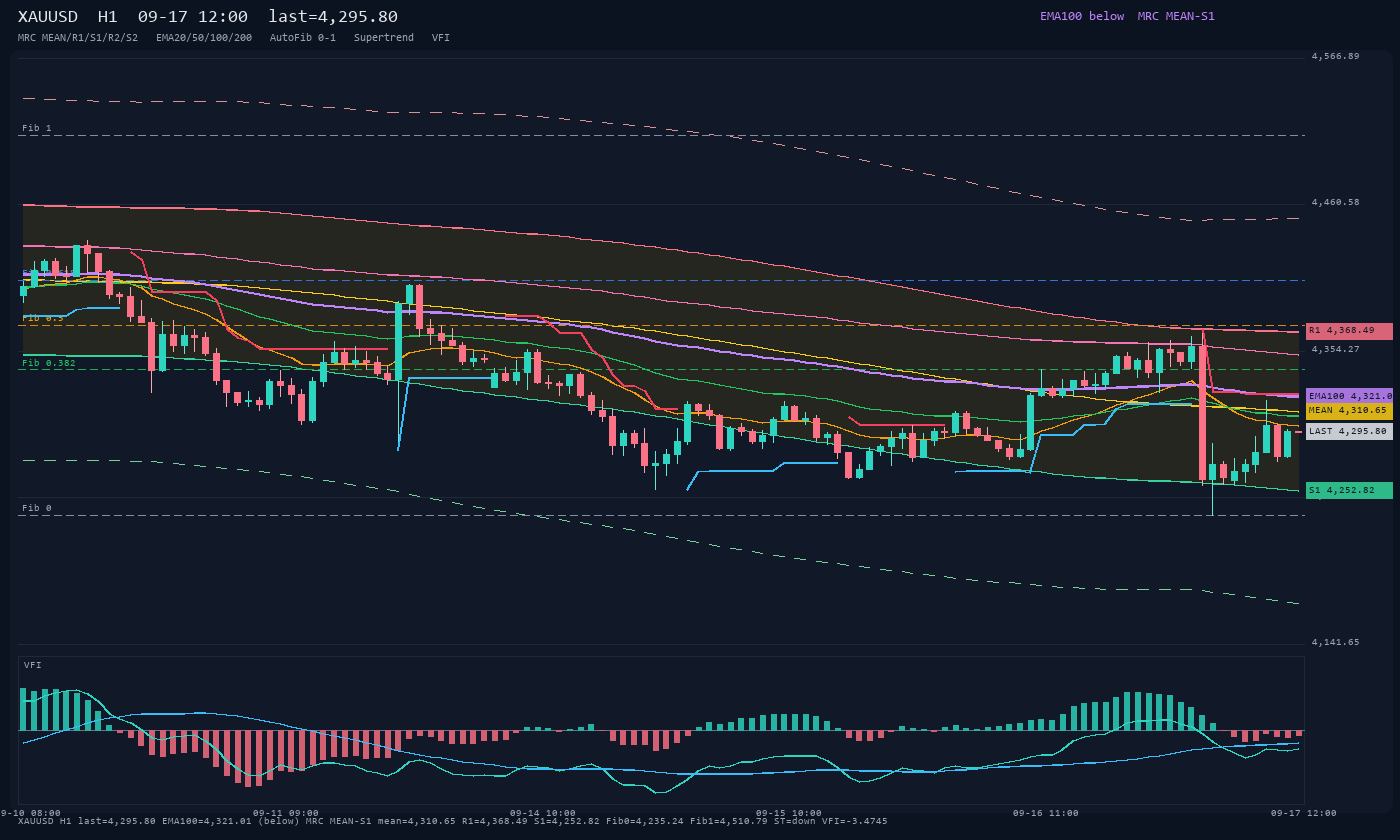Viewport: 1400px width, 840px height.
Task: Click the bottom status line with ST=down VFI=-3.4745
Action: [x=453, y=821]
